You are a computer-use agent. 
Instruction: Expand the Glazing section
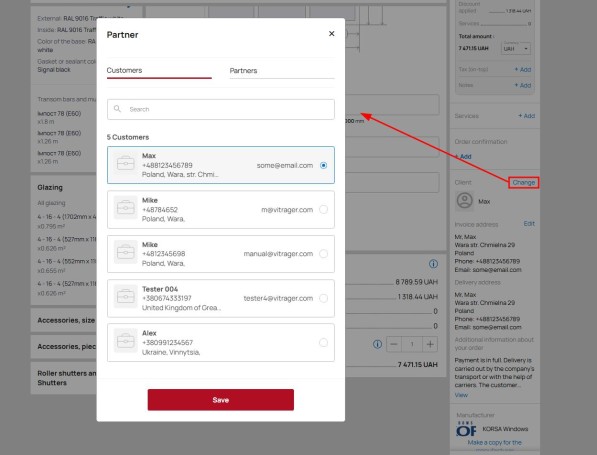tap(50, 187)
